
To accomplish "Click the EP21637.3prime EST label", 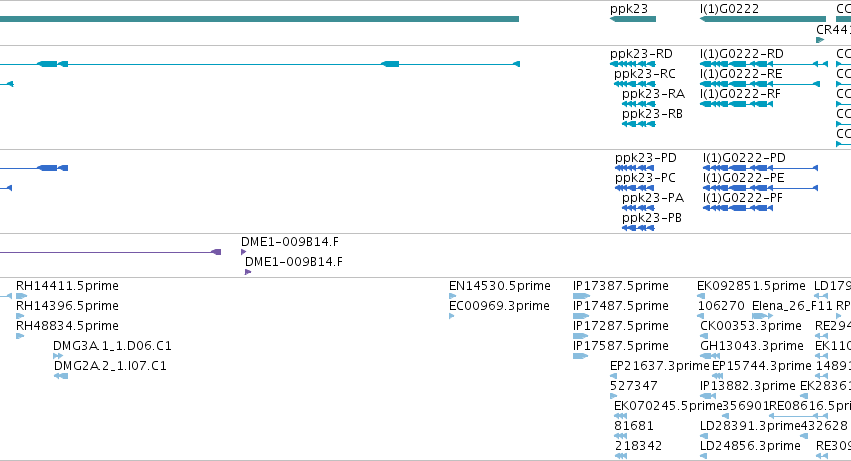I will coord(660,366).
